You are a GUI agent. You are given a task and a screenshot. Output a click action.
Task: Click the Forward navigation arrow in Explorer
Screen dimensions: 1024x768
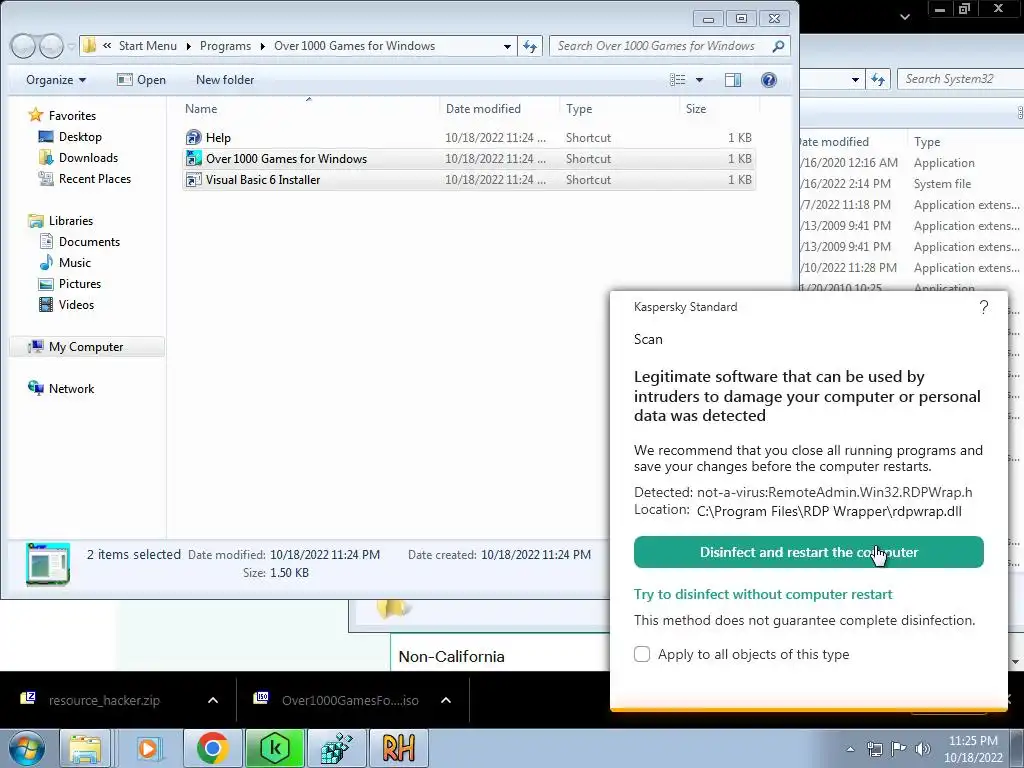51,46
